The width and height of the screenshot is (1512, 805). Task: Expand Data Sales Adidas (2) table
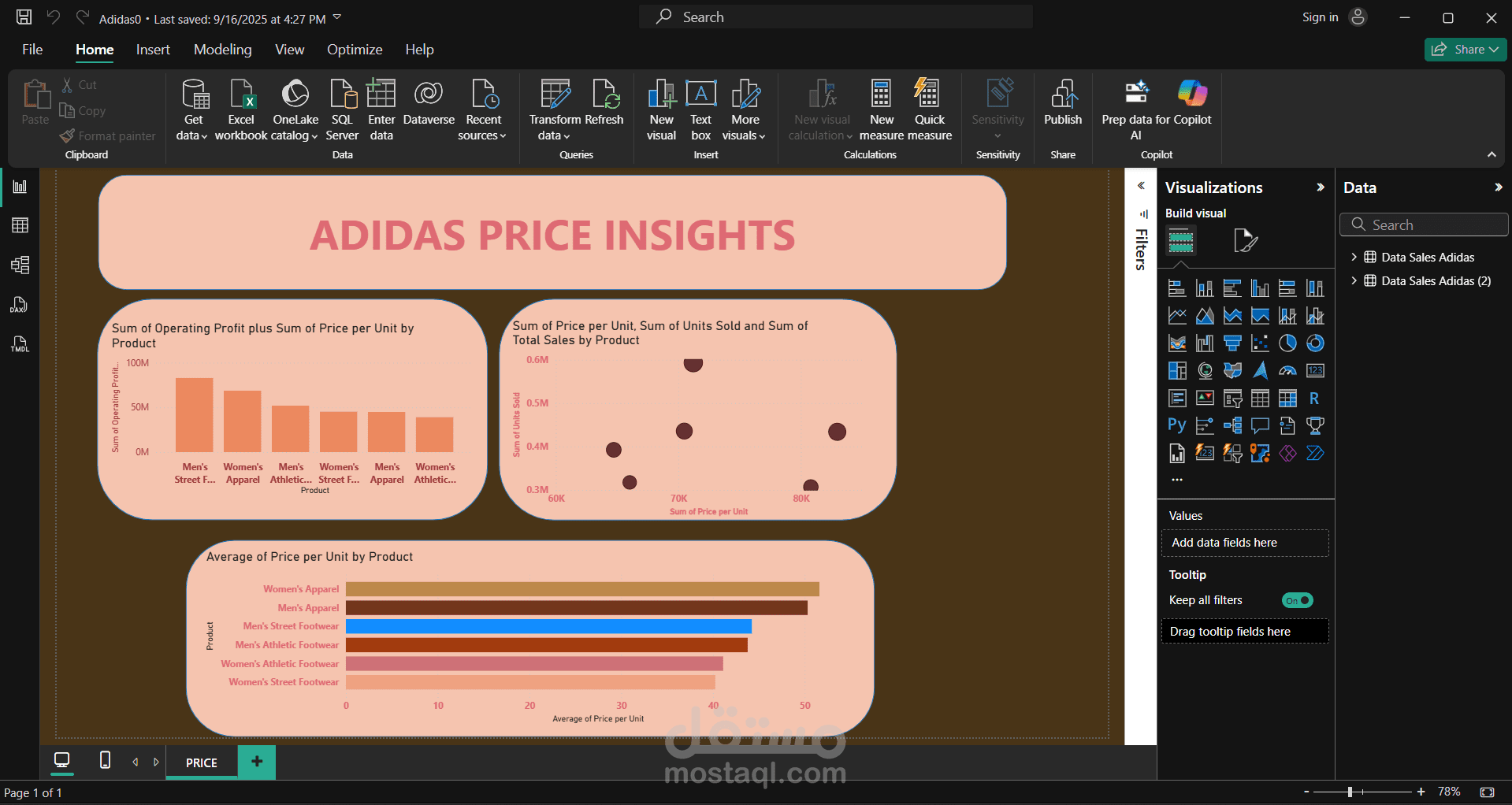[1354, 280]
